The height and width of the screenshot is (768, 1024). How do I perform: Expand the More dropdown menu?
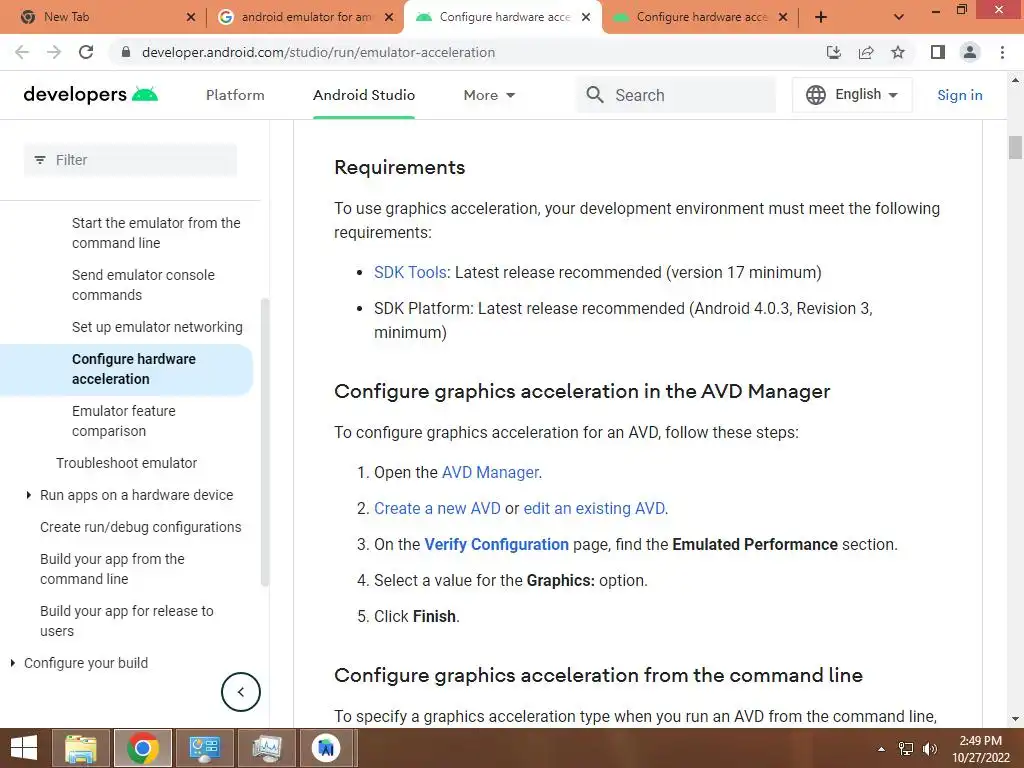[x=489, y=95]
